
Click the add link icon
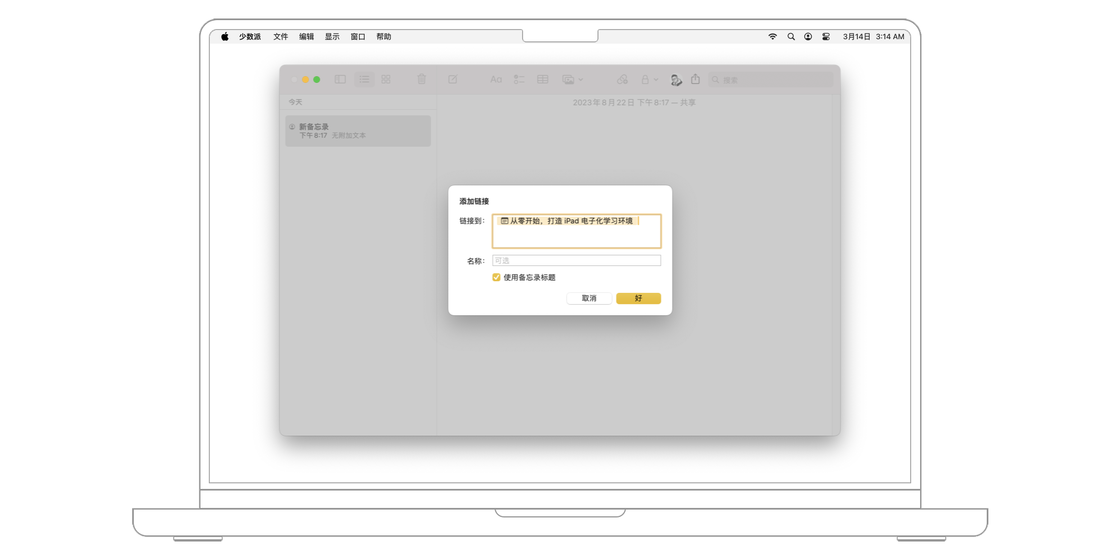[x=622, y=80]
